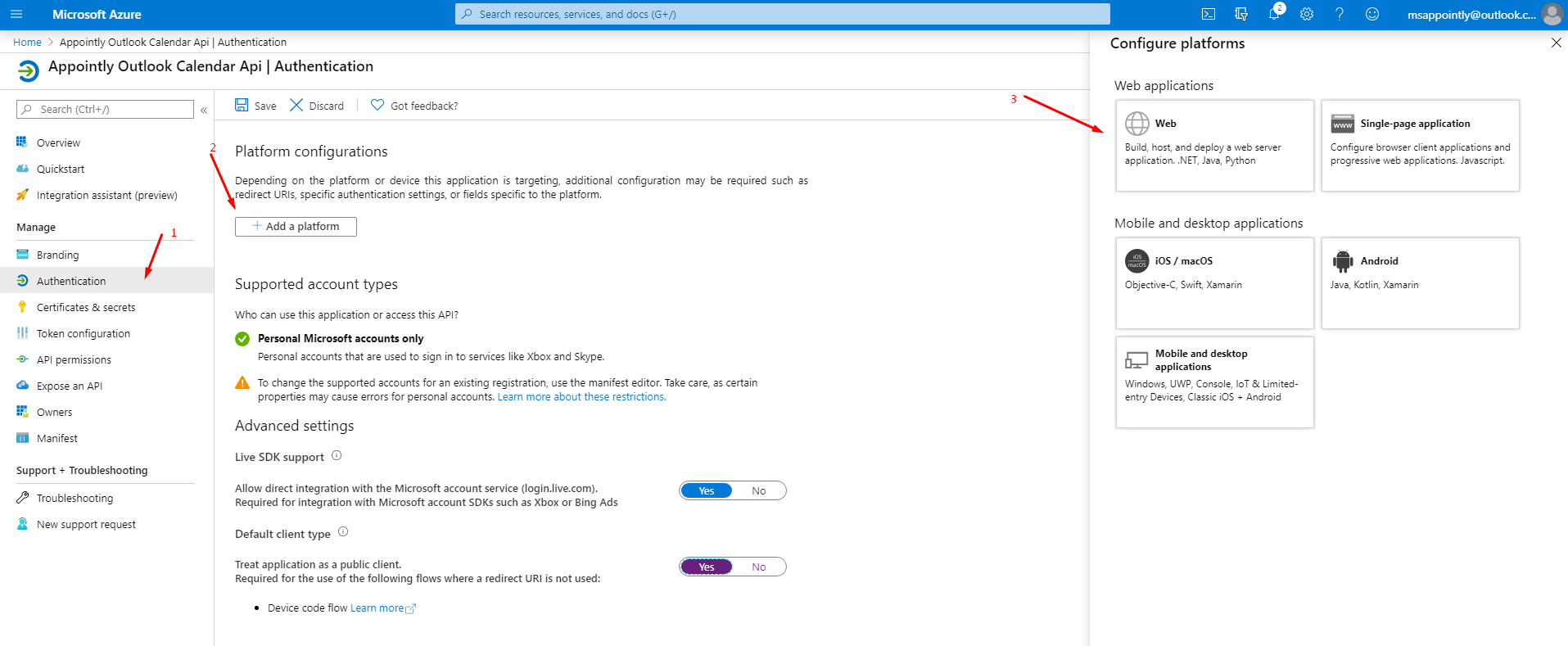Viewport: 1568px width, 646px height.
Task: Click the Discard X icon
Action: tap(296, 105)
